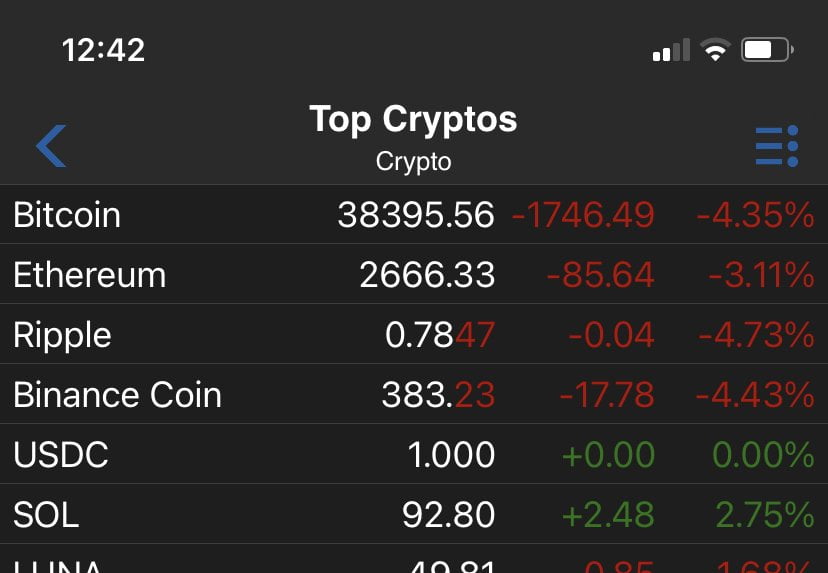Select the SOL row

click(46, 515)
